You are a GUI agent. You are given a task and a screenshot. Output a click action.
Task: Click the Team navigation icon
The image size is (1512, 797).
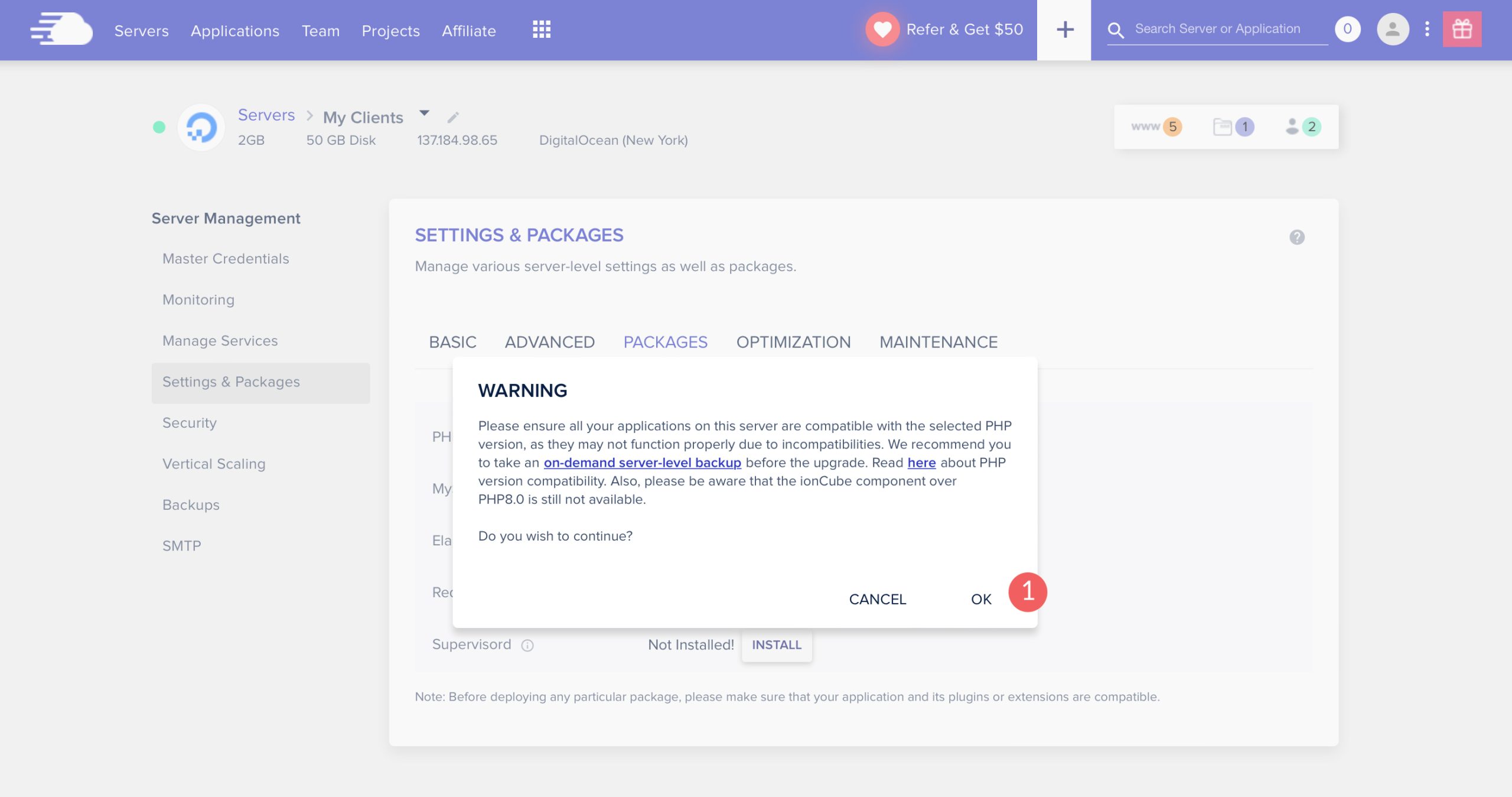[320, 30]
